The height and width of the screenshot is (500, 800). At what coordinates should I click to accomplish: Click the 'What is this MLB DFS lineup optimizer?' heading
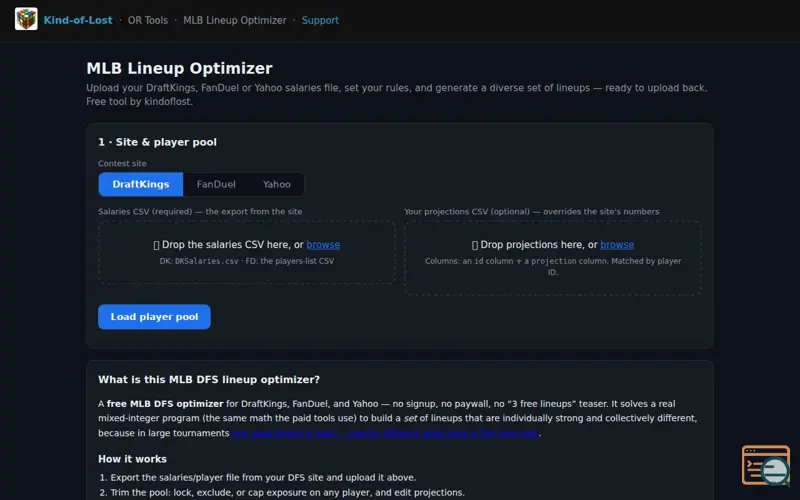point(209,380)
